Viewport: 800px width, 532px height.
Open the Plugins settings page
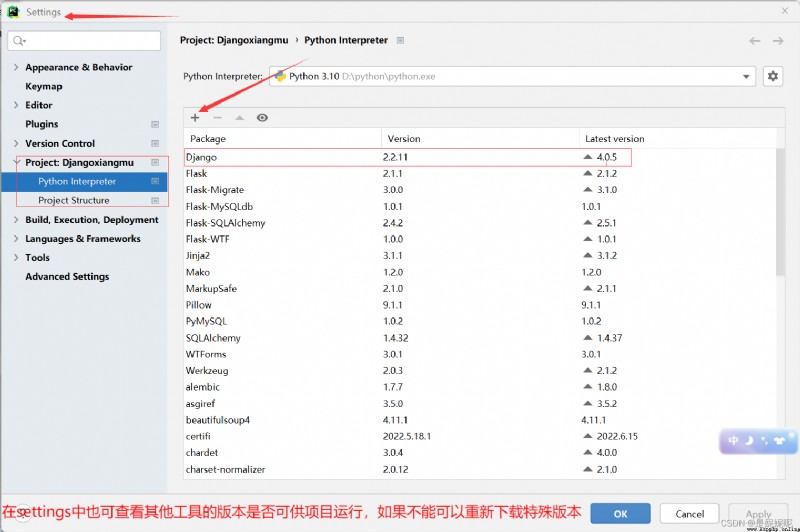tap(42, 124)
